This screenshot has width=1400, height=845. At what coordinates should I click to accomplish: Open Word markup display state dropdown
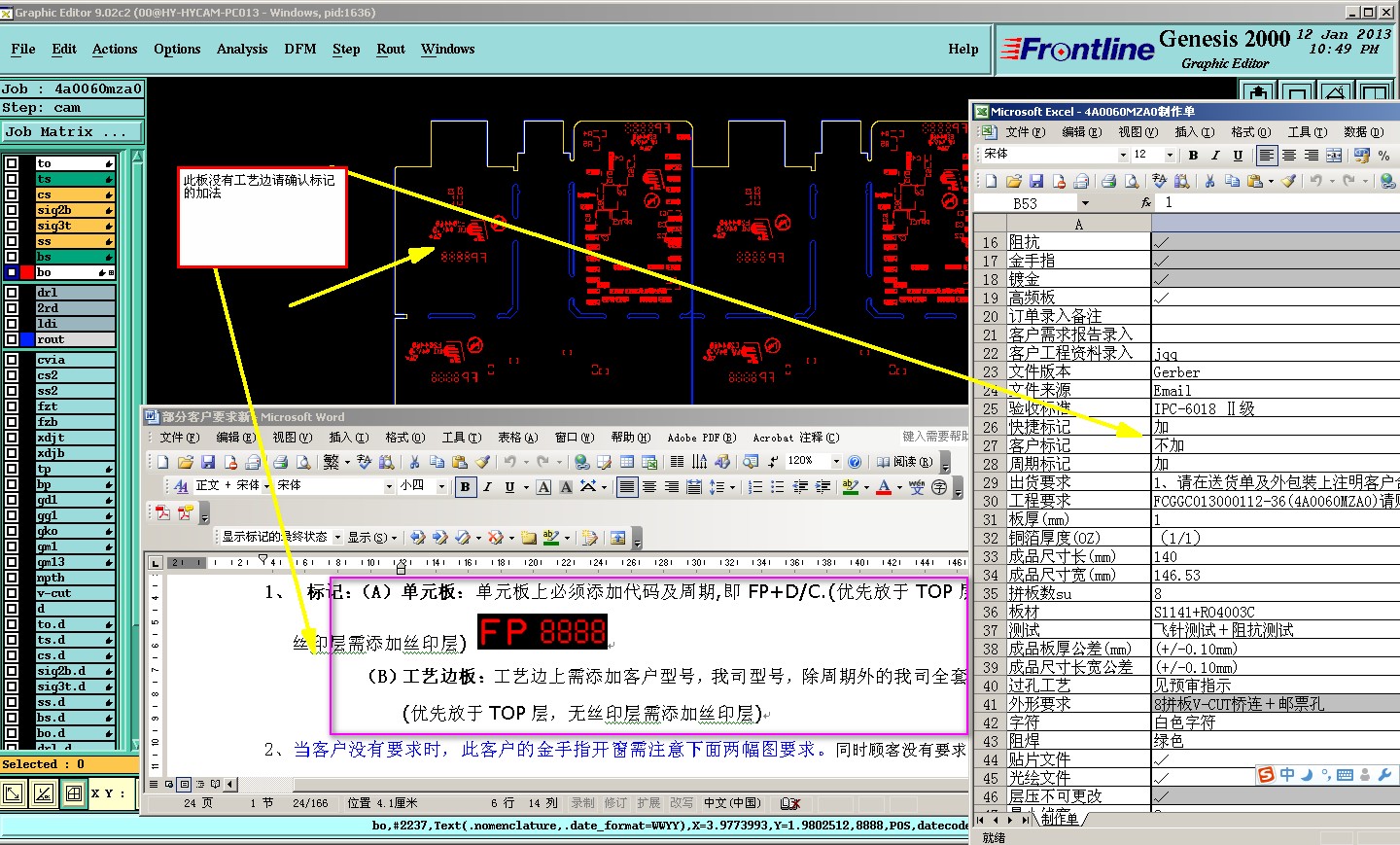[x=337, y=538]
